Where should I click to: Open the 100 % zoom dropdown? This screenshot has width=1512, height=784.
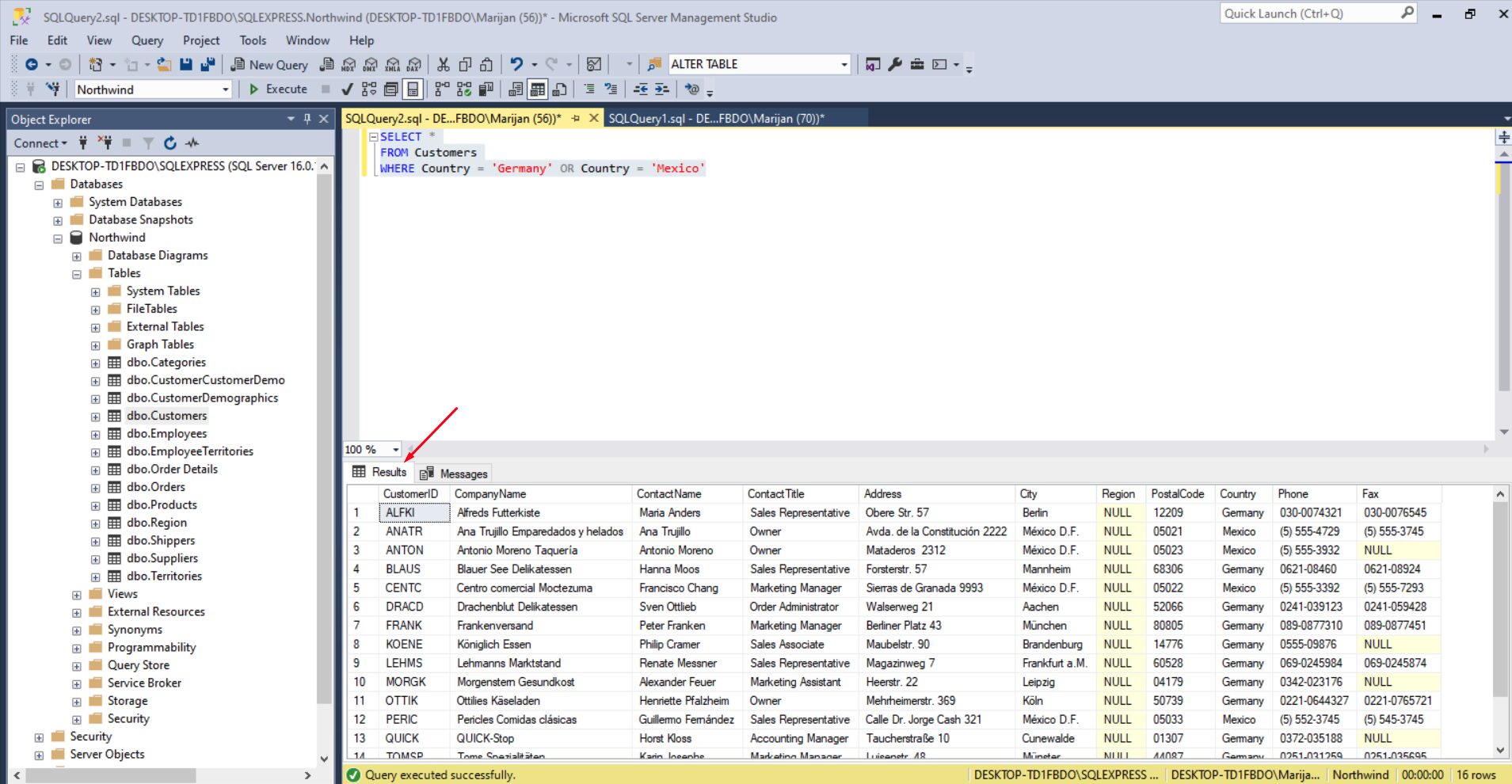coord(395,449)
